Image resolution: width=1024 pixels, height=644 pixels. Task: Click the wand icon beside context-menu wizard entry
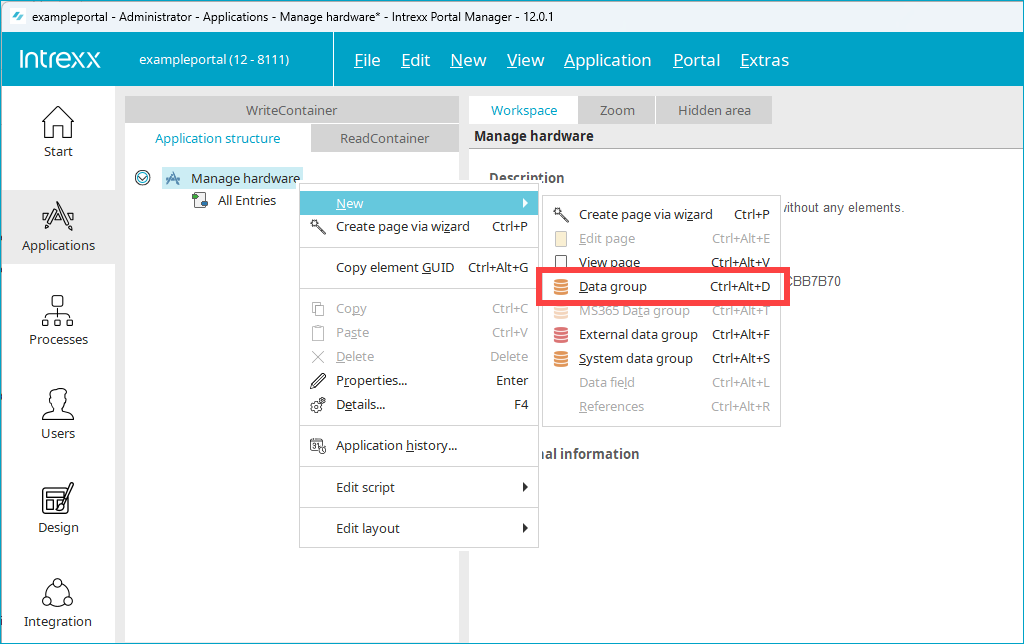coord(318,227)
